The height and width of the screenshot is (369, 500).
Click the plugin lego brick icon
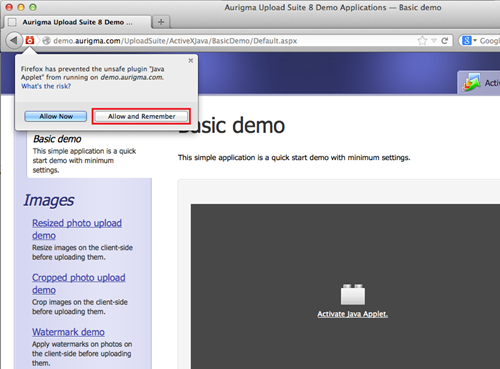tap(353, 294)
